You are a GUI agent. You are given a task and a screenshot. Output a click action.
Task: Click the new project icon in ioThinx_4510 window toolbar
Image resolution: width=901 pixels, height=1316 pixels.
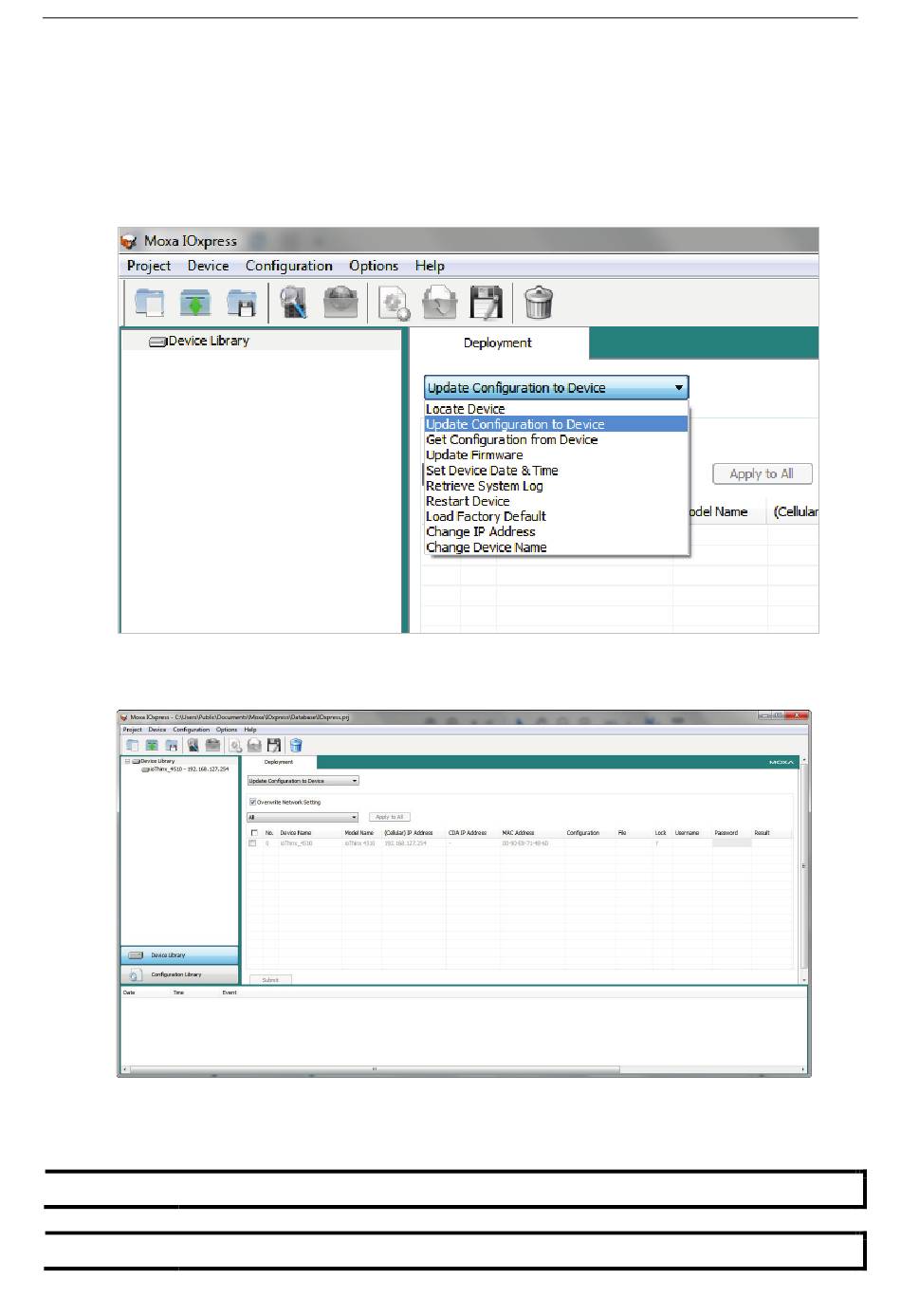132,746
